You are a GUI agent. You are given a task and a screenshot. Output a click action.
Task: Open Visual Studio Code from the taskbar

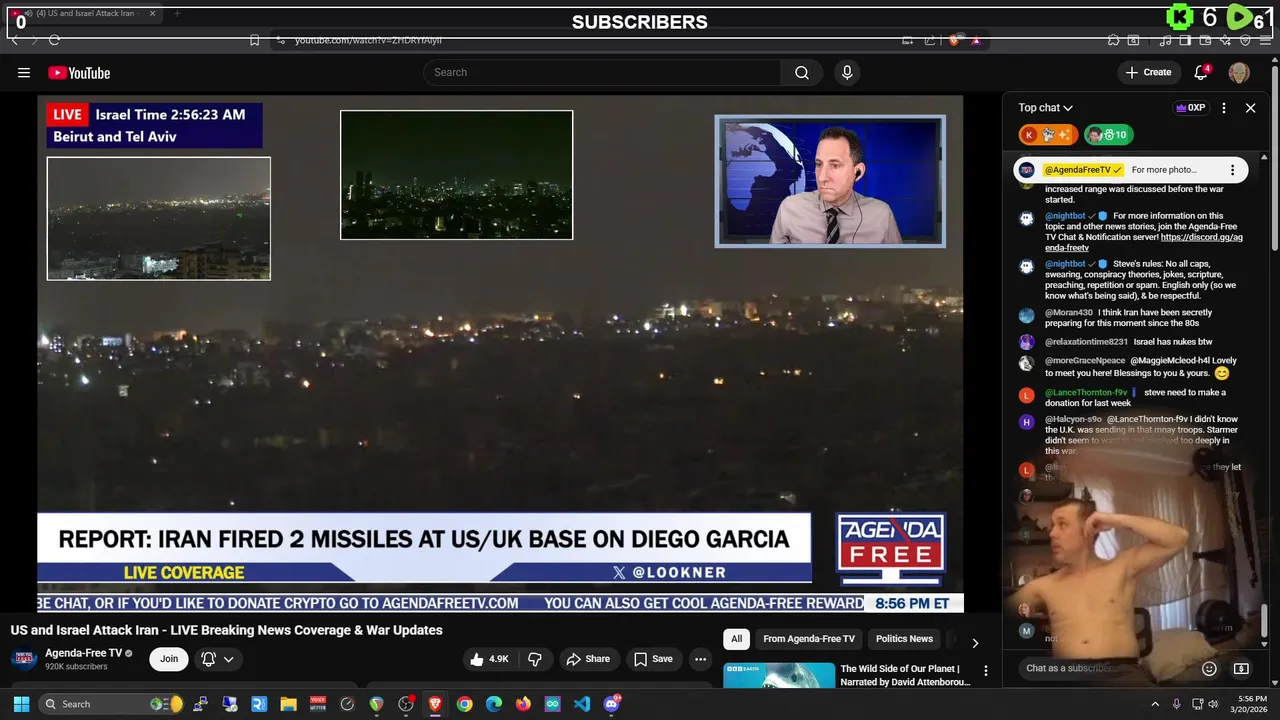[582, 704]
